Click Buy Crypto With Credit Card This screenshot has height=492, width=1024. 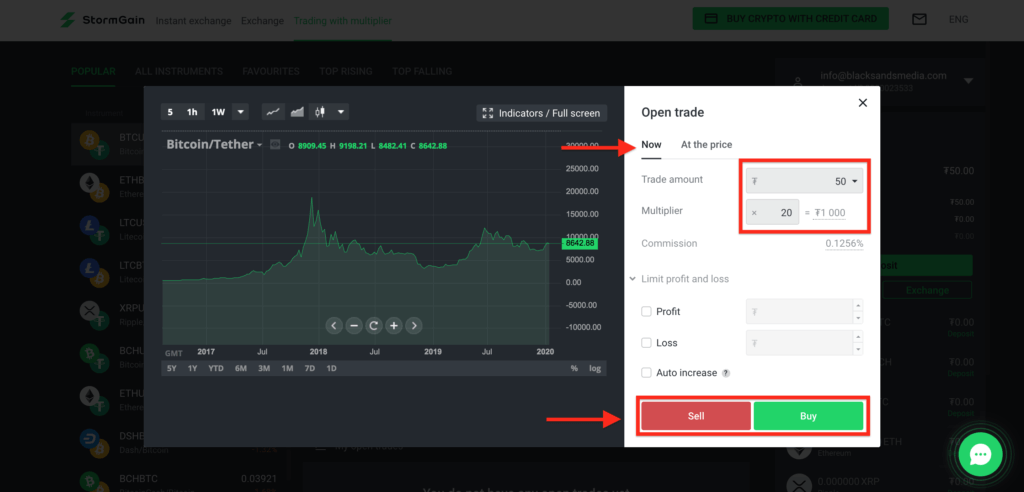point(790,19)
